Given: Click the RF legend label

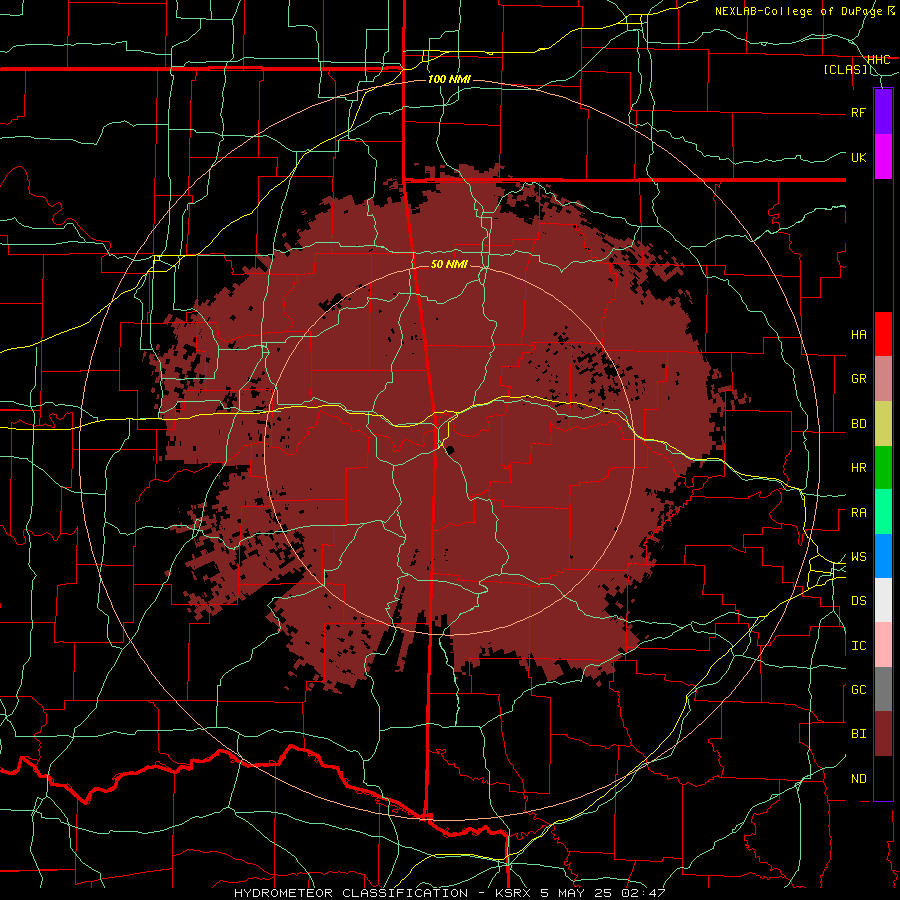Looking at the screenshot, I should [x=859, y=112].
